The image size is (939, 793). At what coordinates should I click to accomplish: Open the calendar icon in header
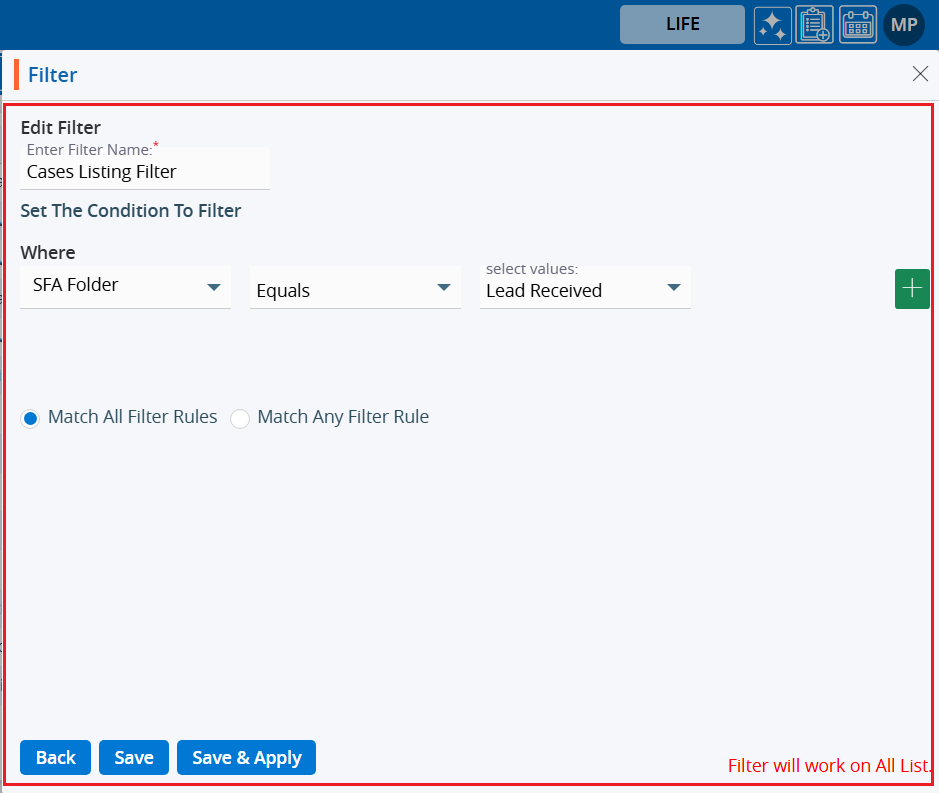857,25
